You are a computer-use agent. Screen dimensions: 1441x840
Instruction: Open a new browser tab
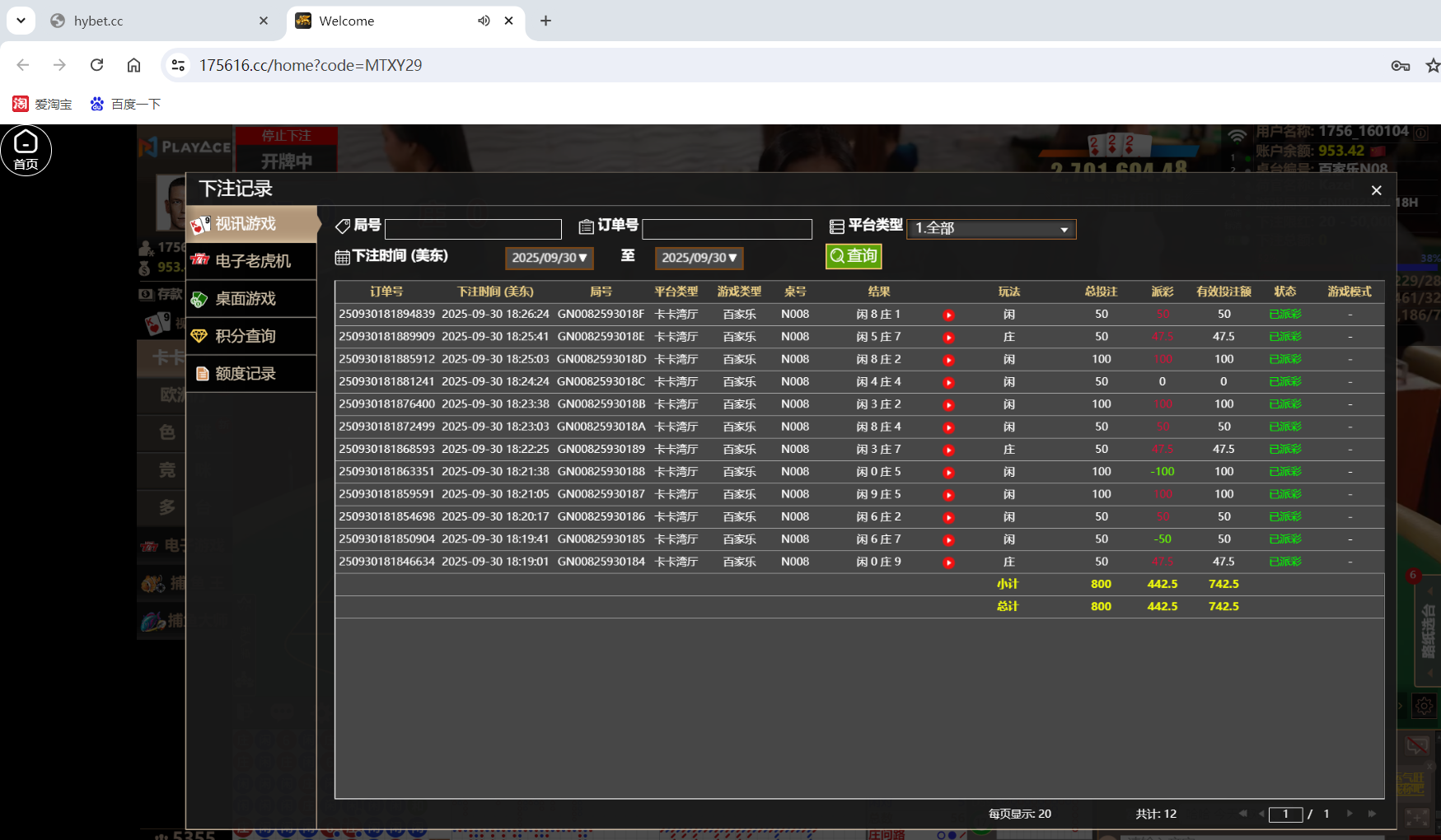click(545, 21)
